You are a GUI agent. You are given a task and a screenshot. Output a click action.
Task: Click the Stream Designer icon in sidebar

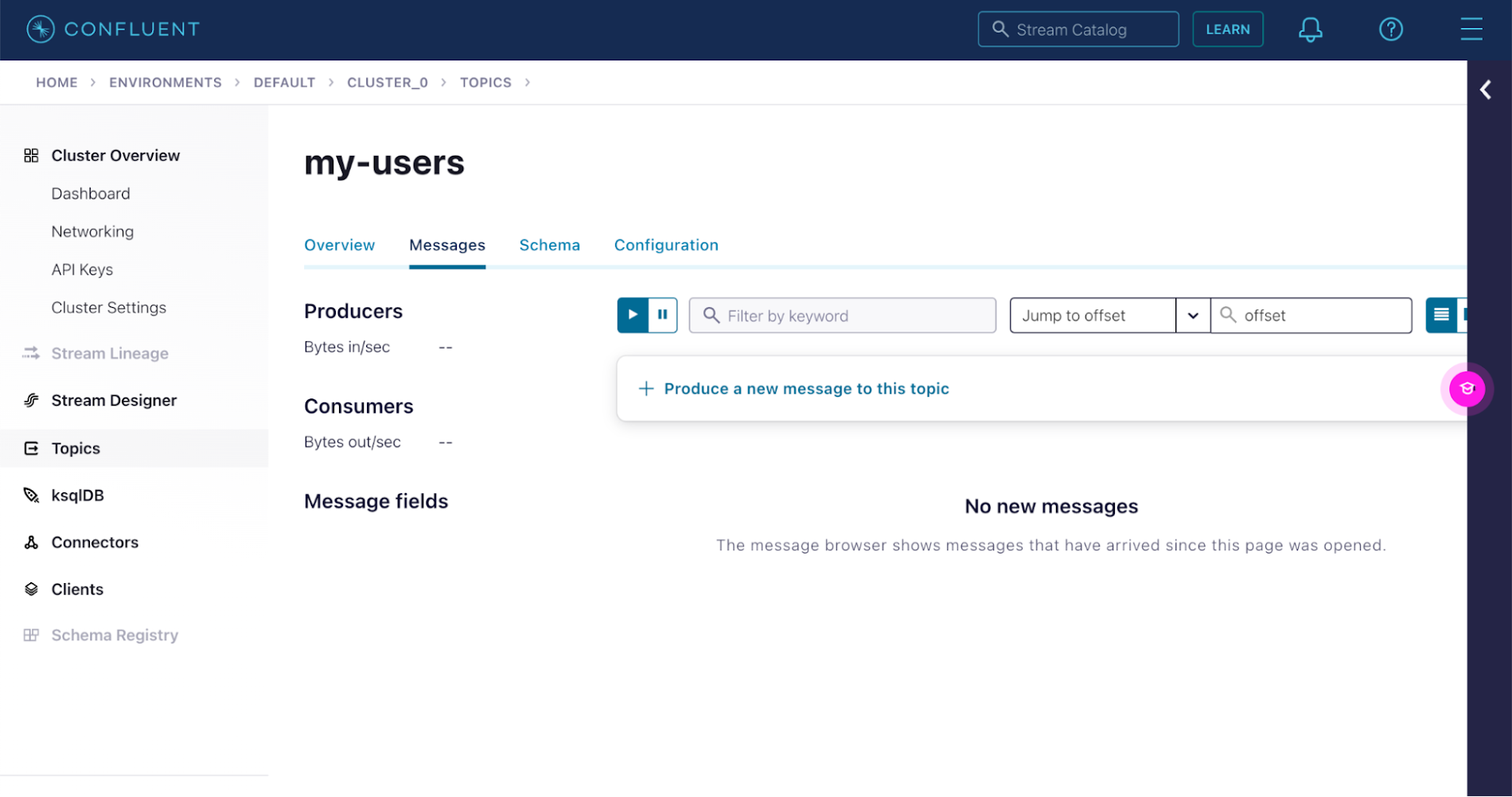31,400
